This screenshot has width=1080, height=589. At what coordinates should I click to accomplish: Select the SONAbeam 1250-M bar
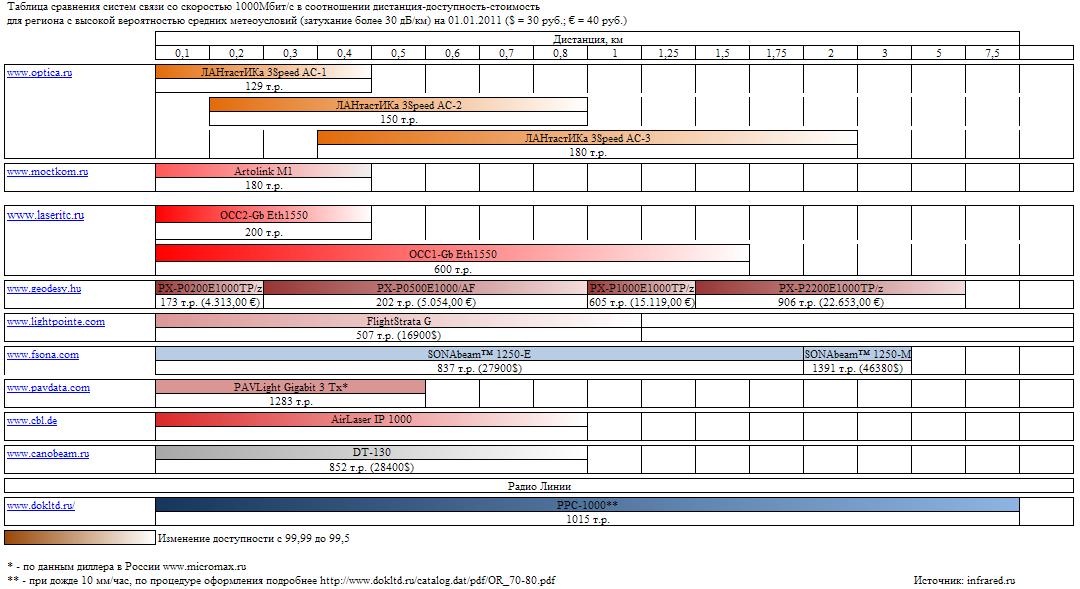pos(858,354)
